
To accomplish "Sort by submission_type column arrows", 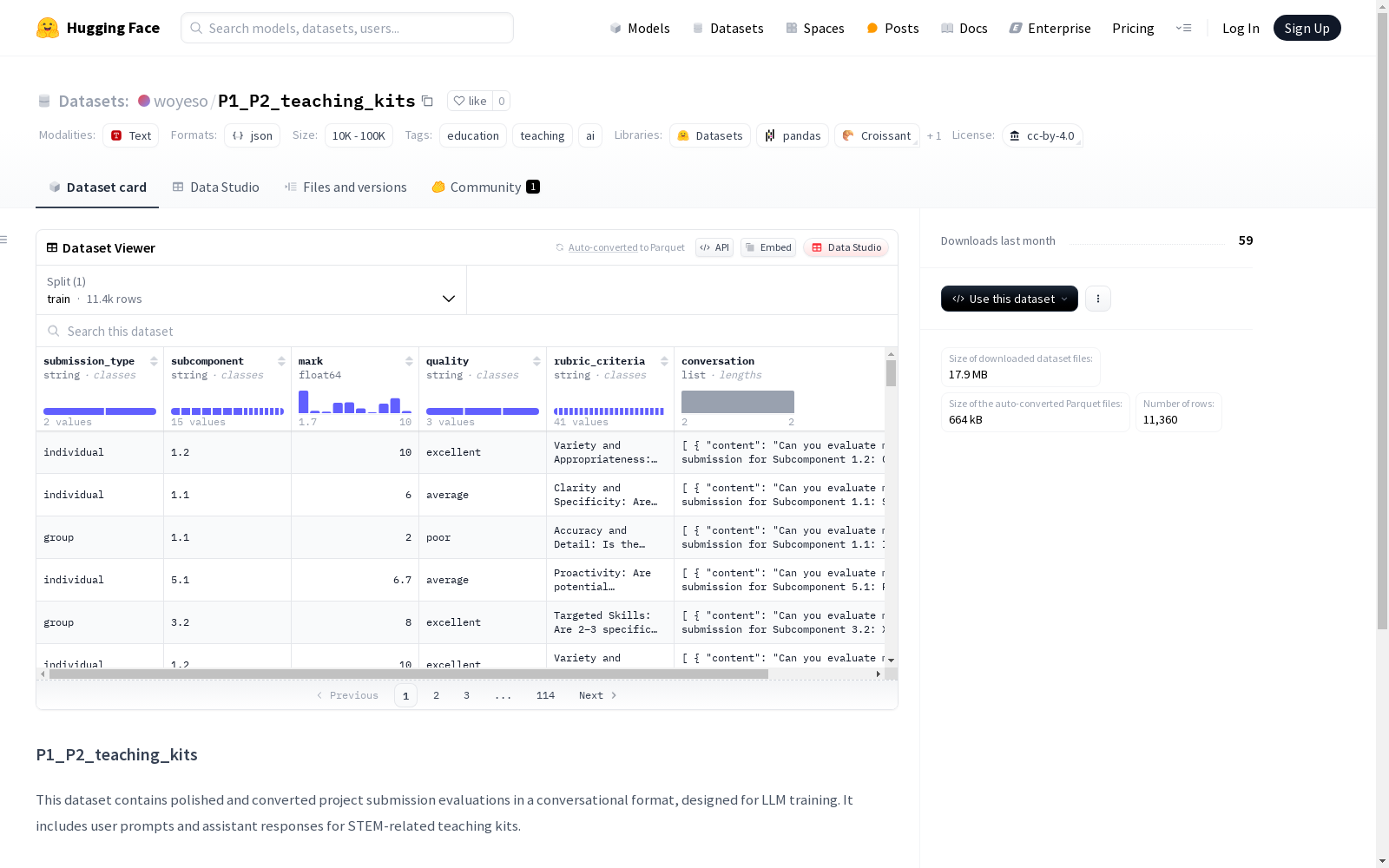I will click(154, 361).
